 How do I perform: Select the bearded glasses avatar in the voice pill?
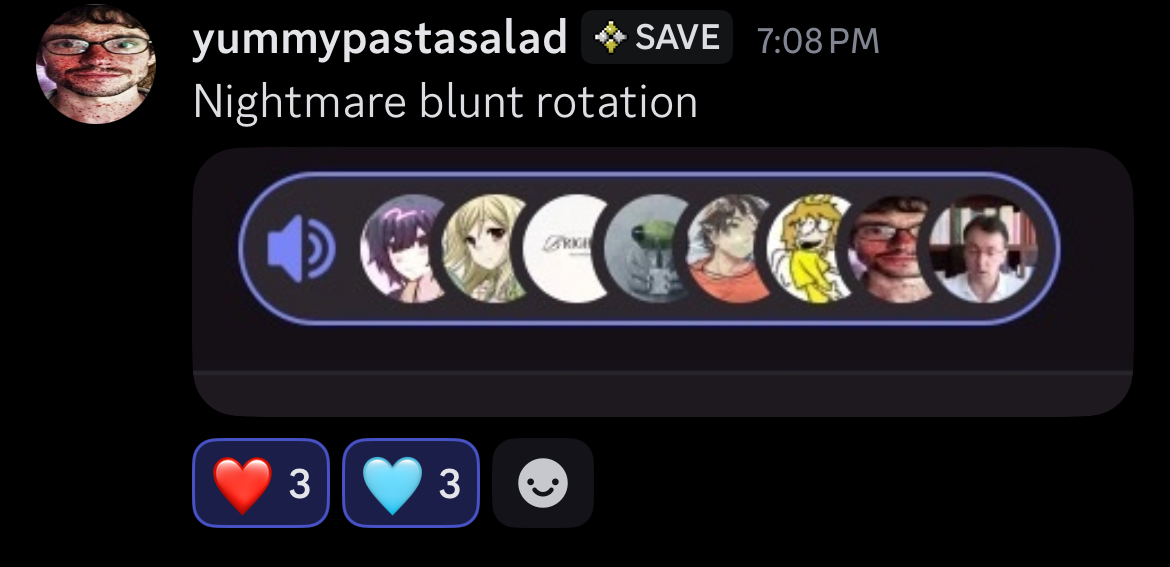pyautogui.click(x=891, y=248)
